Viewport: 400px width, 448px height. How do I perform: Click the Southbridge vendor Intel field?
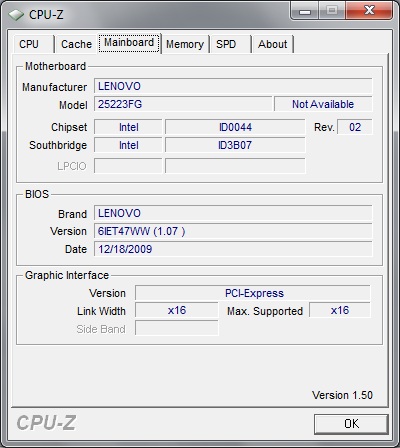click(128, 145)
